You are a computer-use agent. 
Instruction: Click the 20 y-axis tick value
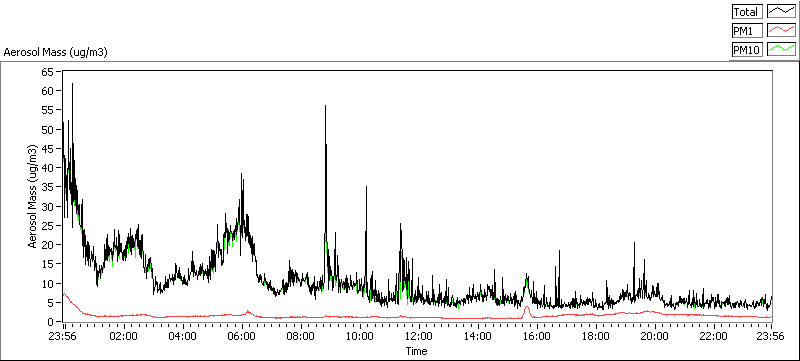click(48, 245)
